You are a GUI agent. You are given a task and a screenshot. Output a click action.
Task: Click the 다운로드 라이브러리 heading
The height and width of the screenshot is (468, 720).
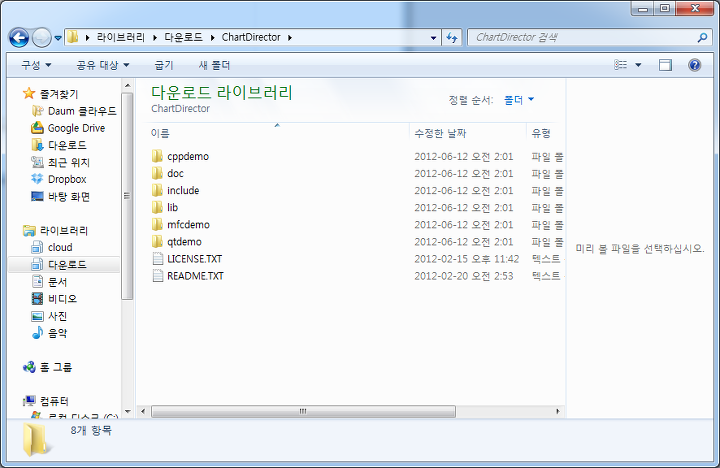222,93
